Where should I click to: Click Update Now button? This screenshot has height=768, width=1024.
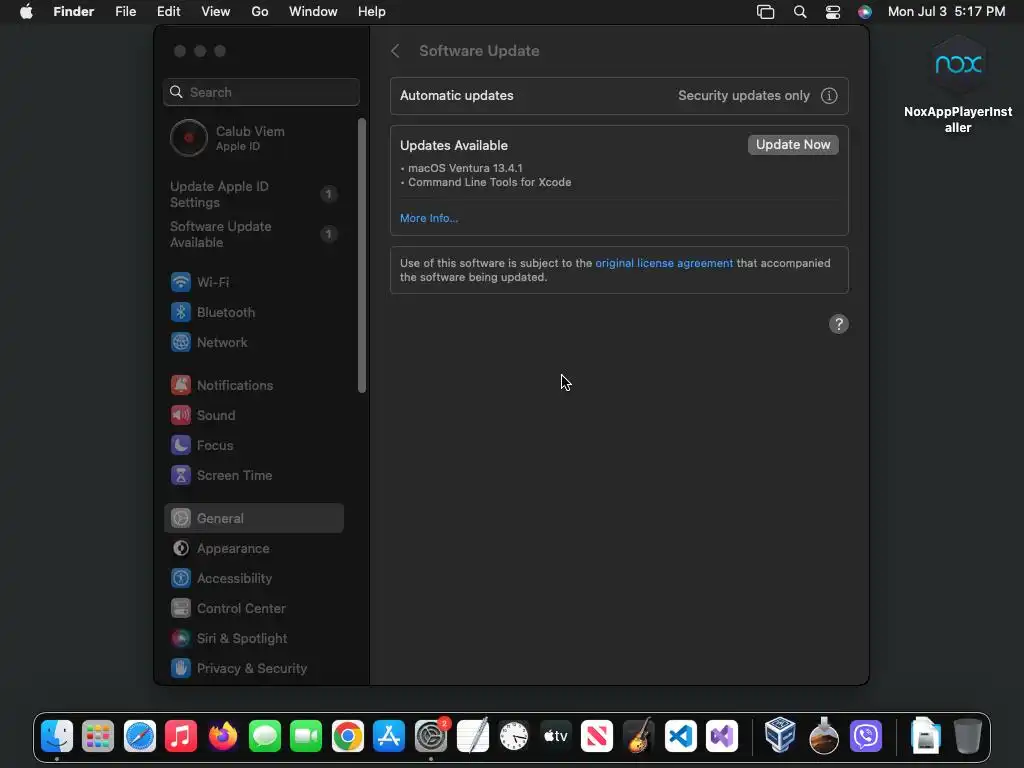pyautogui.click(x=793, y=144)
